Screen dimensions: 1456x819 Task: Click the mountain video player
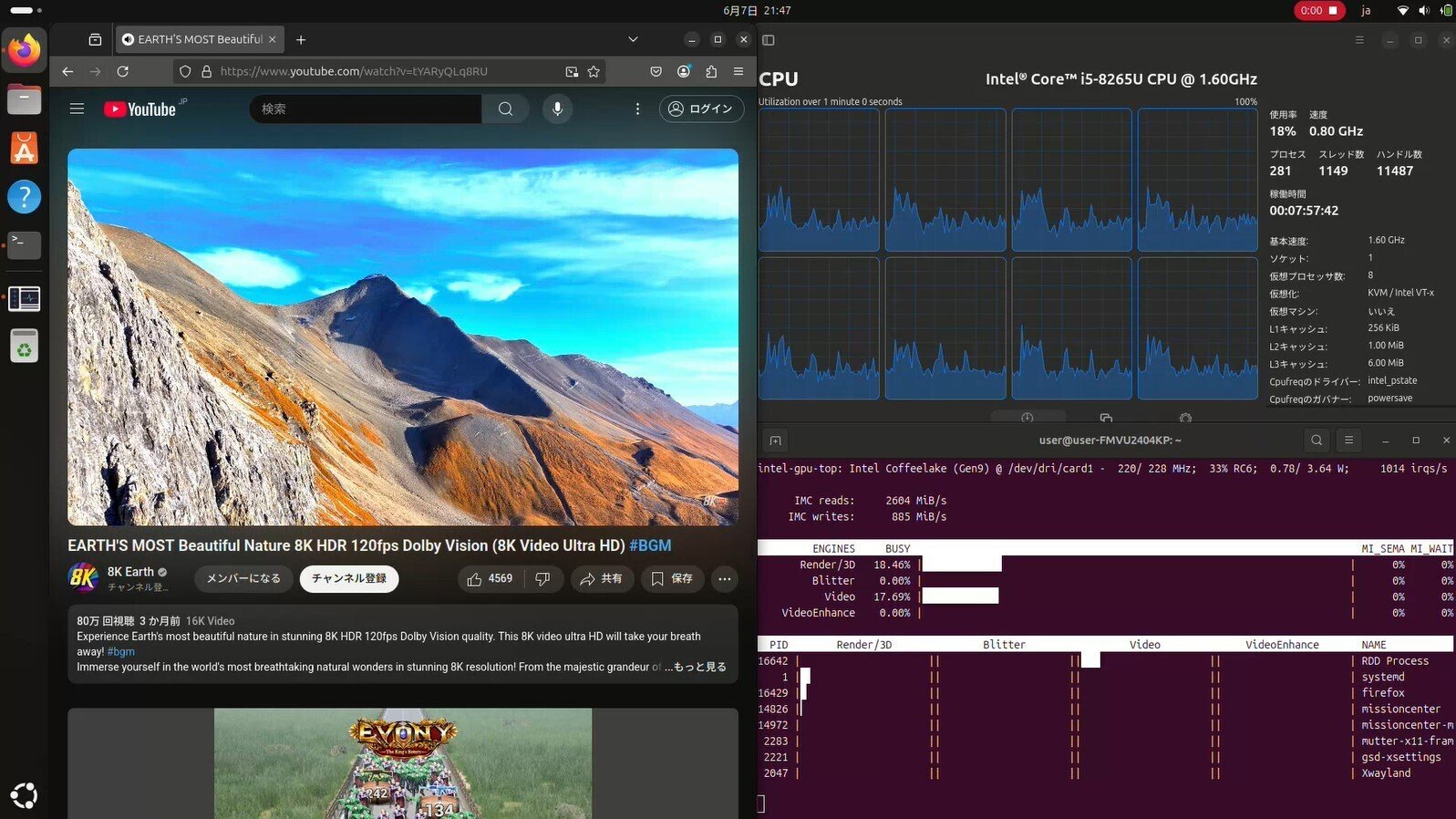coord(403,337)
